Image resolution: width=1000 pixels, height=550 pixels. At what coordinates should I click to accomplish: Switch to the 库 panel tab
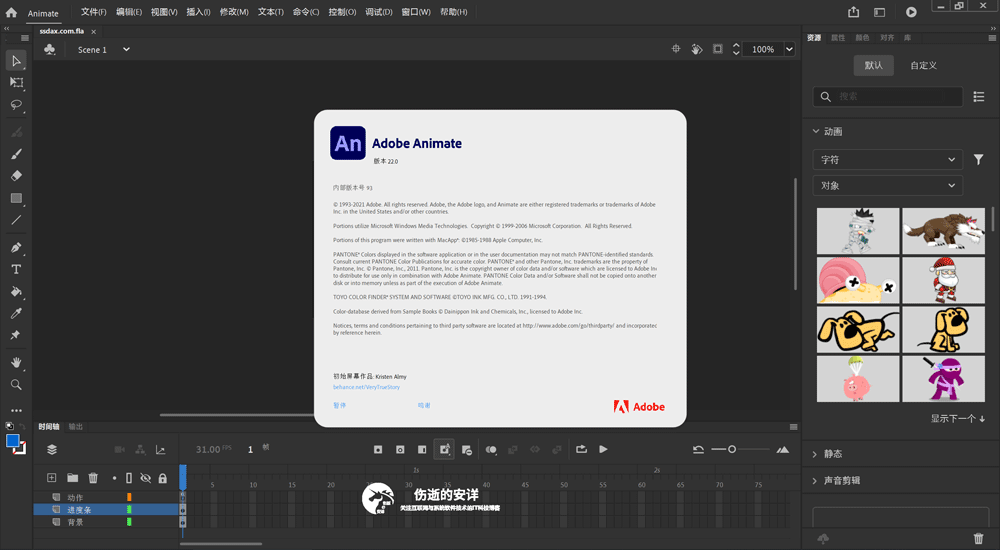coord(908,38)
